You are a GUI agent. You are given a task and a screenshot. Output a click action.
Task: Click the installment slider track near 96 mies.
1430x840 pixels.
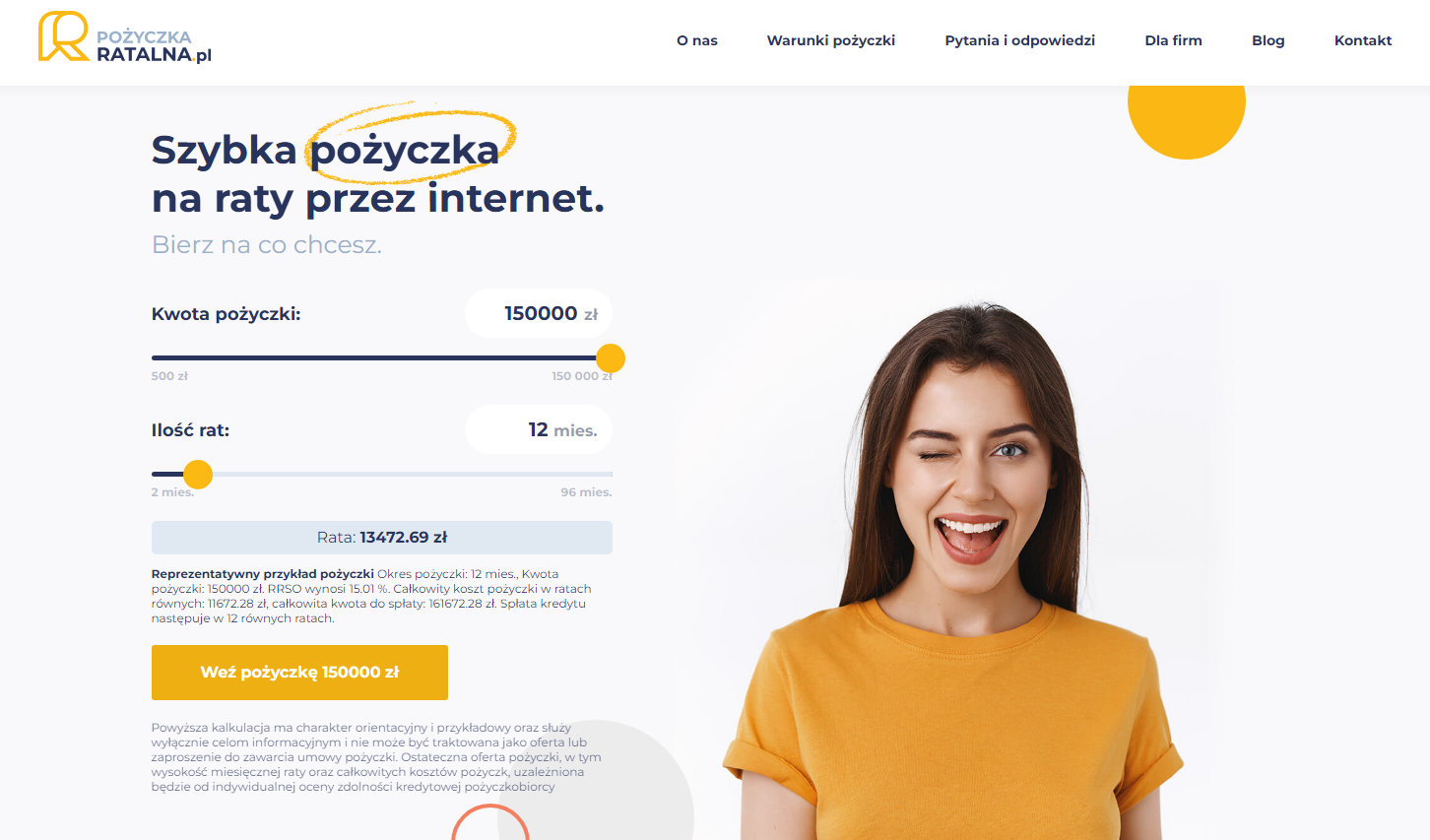pyautogui.click(x=591, y=475)
